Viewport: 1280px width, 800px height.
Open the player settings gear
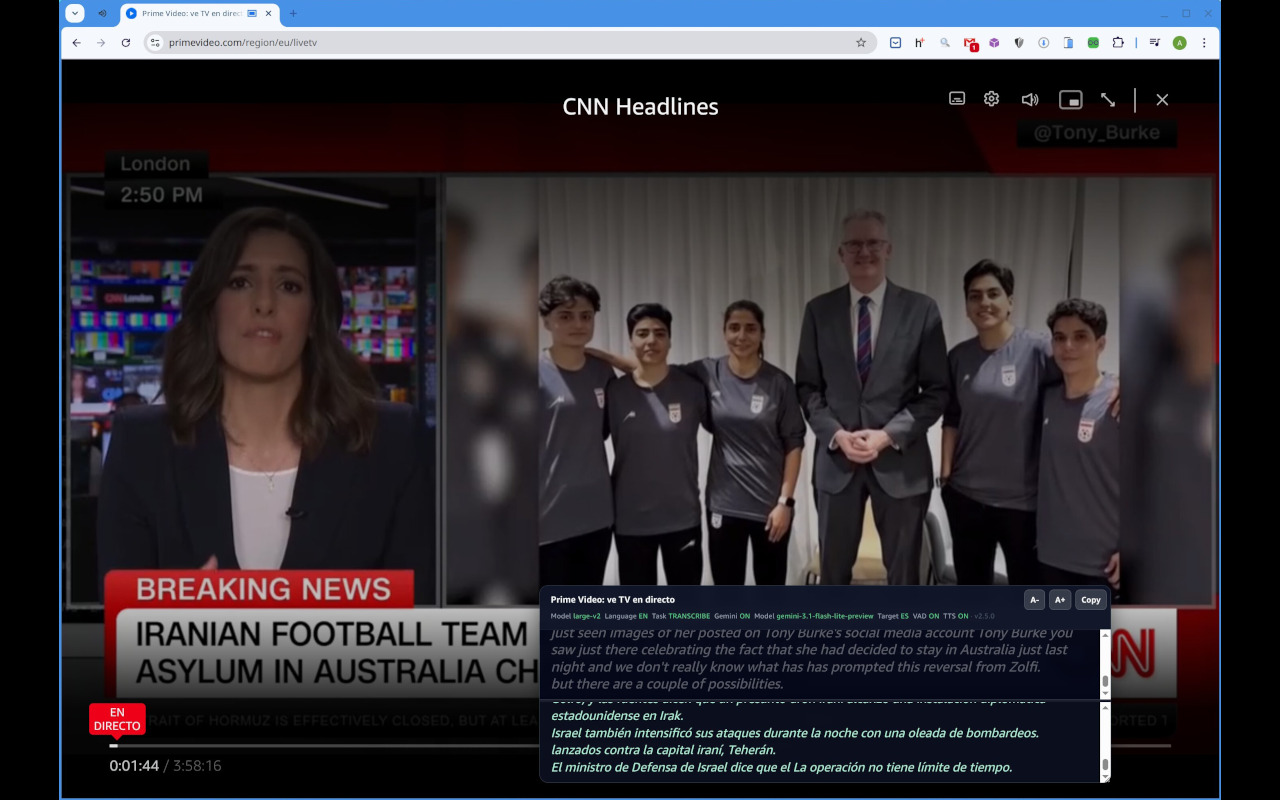[x=991, y=99]
